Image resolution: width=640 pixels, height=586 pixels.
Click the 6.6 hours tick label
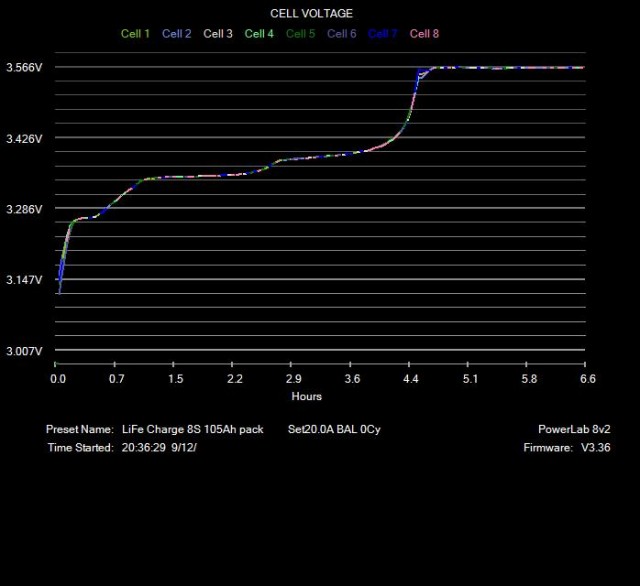click(x=588, y=380)
